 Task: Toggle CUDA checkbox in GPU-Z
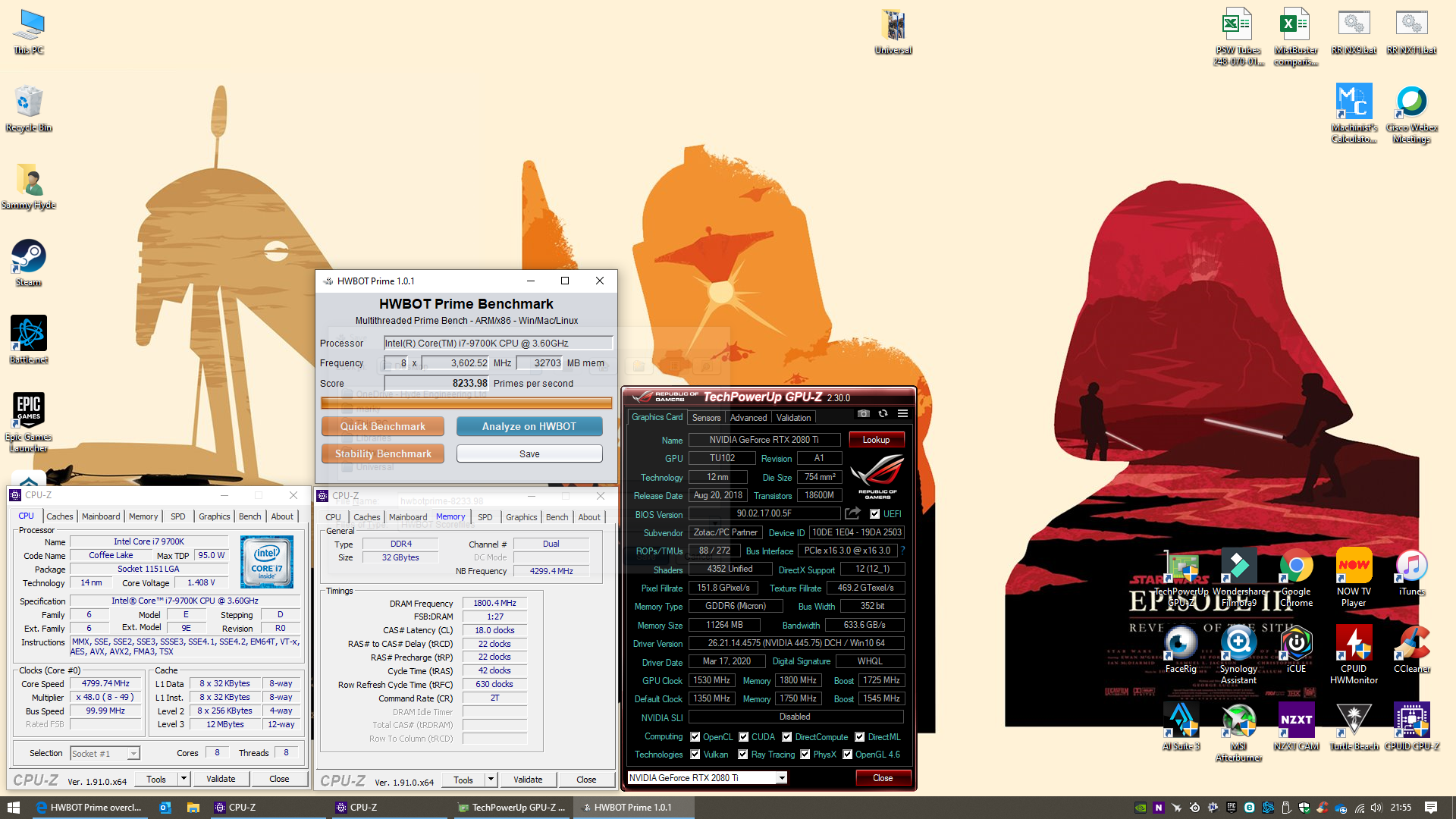click(743, 737)
